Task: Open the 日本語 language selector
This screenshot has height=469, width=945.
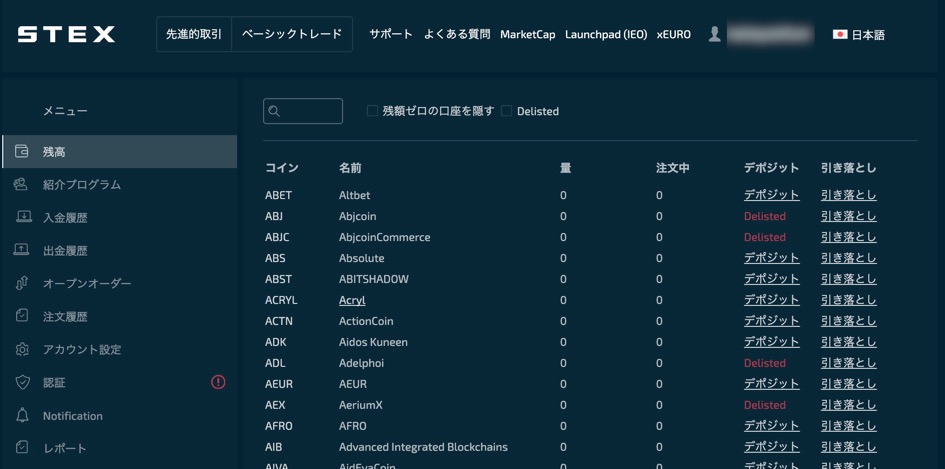Action: click(859, 34)
